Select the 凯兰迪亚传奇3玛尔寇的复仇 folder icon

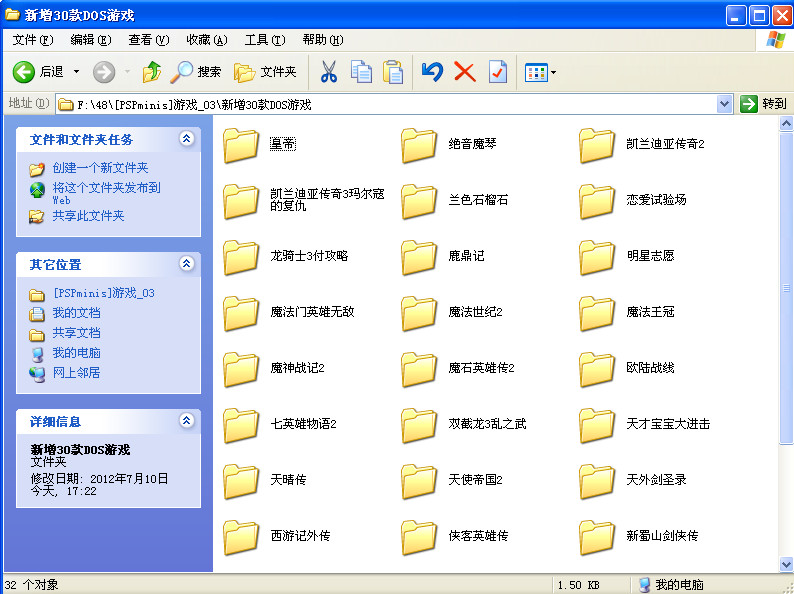tap(241, 201)
